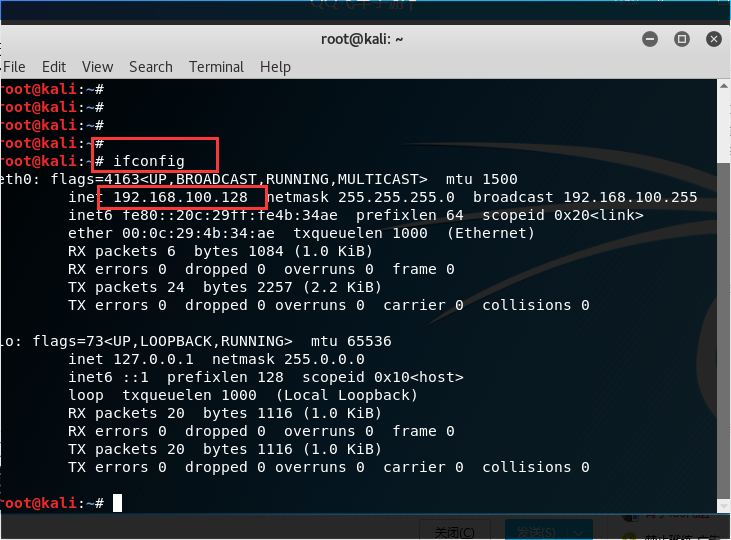Click the loopback address 127.0.0.1
The image size is (731, 540).
[x=153, y=360]
